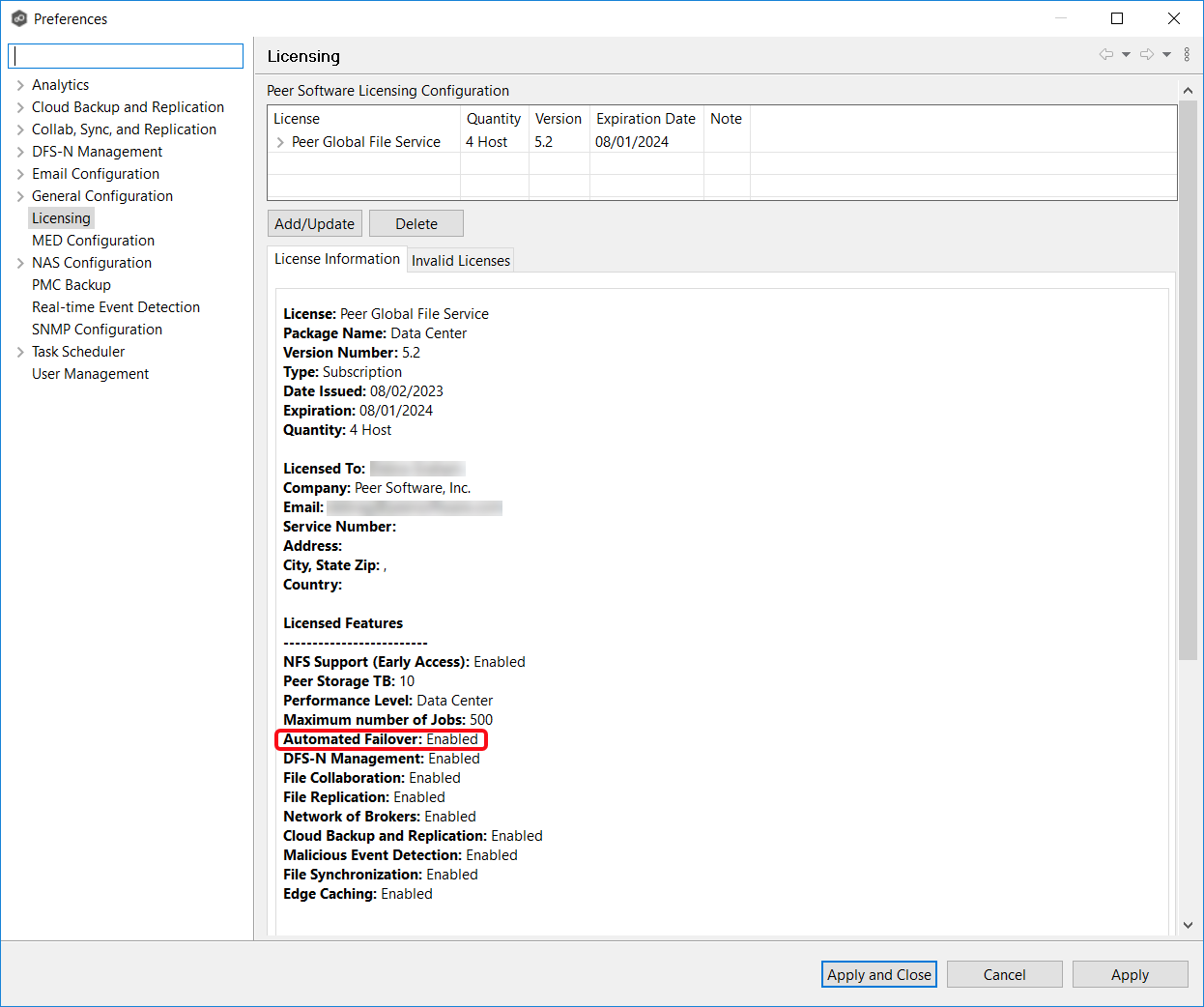Expand the Peer Global File Service license row
1204x1007 pixels.
pos(280,141)
